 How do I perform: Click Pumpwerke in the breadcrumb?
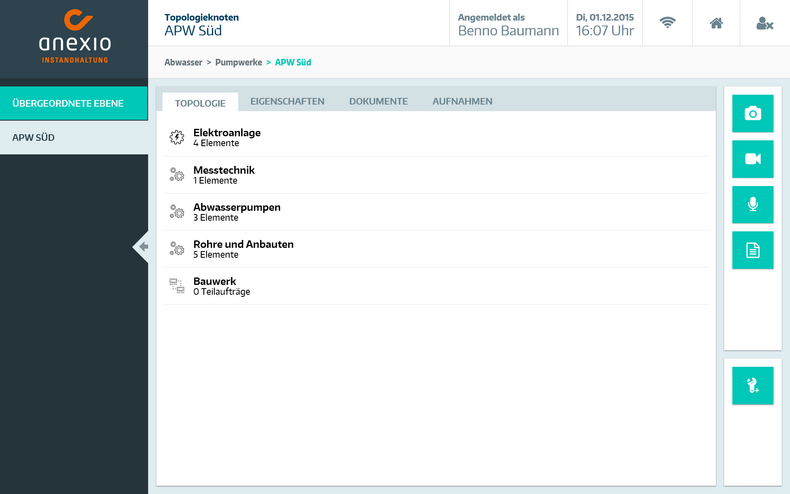pos(238,62)
